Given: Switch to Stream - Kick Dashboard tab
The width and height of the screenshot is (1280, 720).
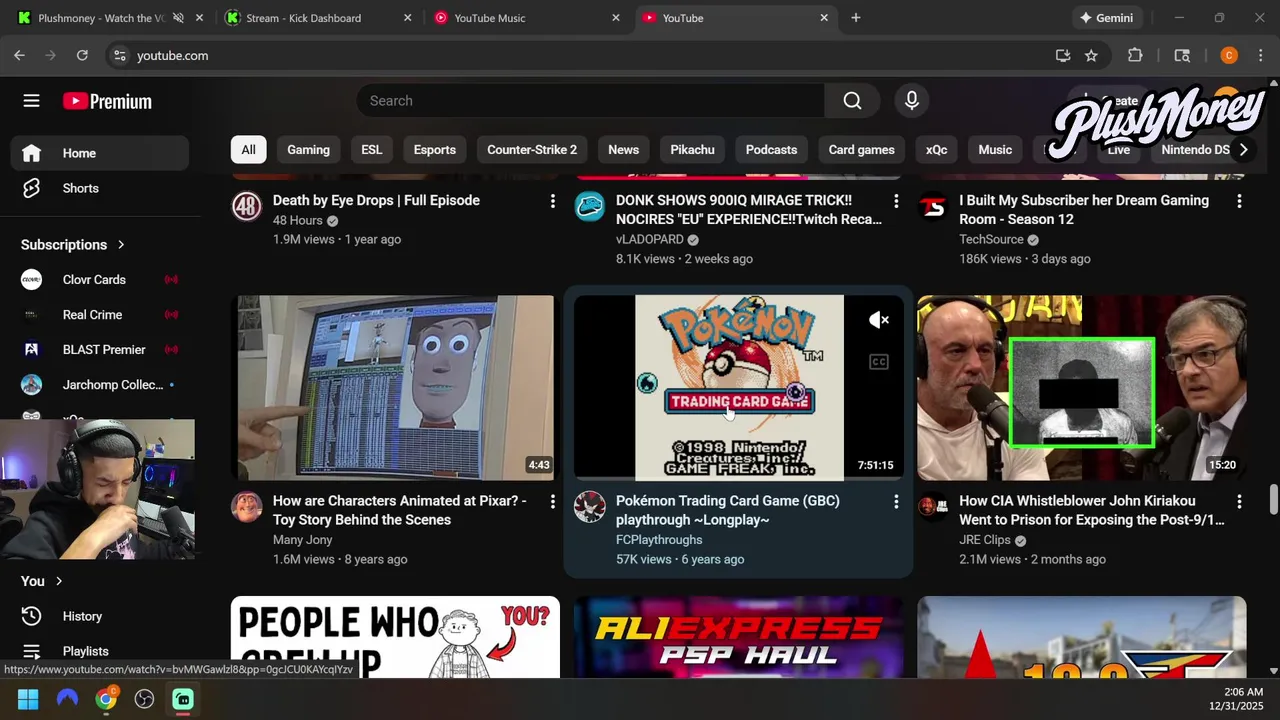Looking at the screenshot, I should tap(318, 18).
